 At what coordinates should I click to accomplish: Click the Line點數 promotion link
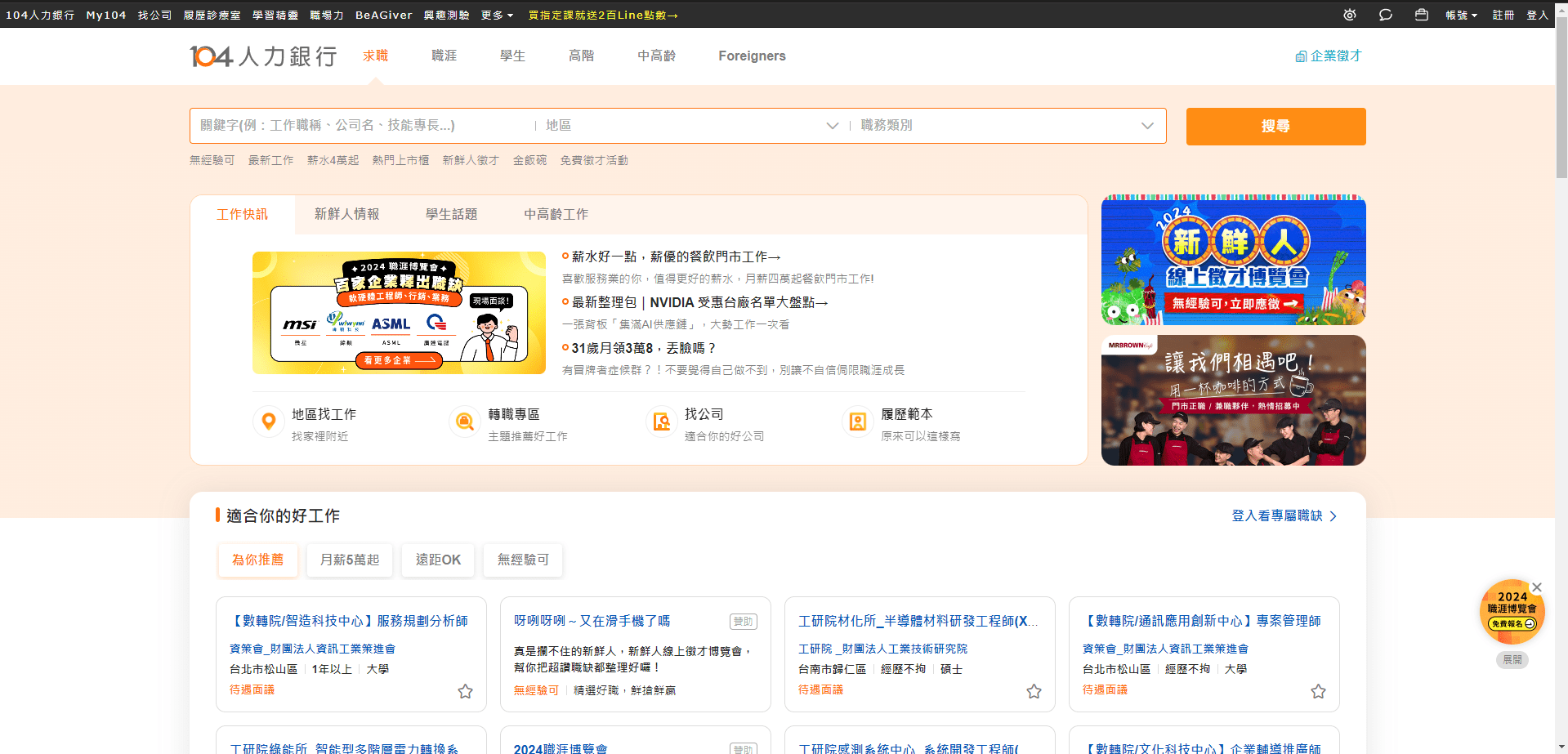pos(603,15)
